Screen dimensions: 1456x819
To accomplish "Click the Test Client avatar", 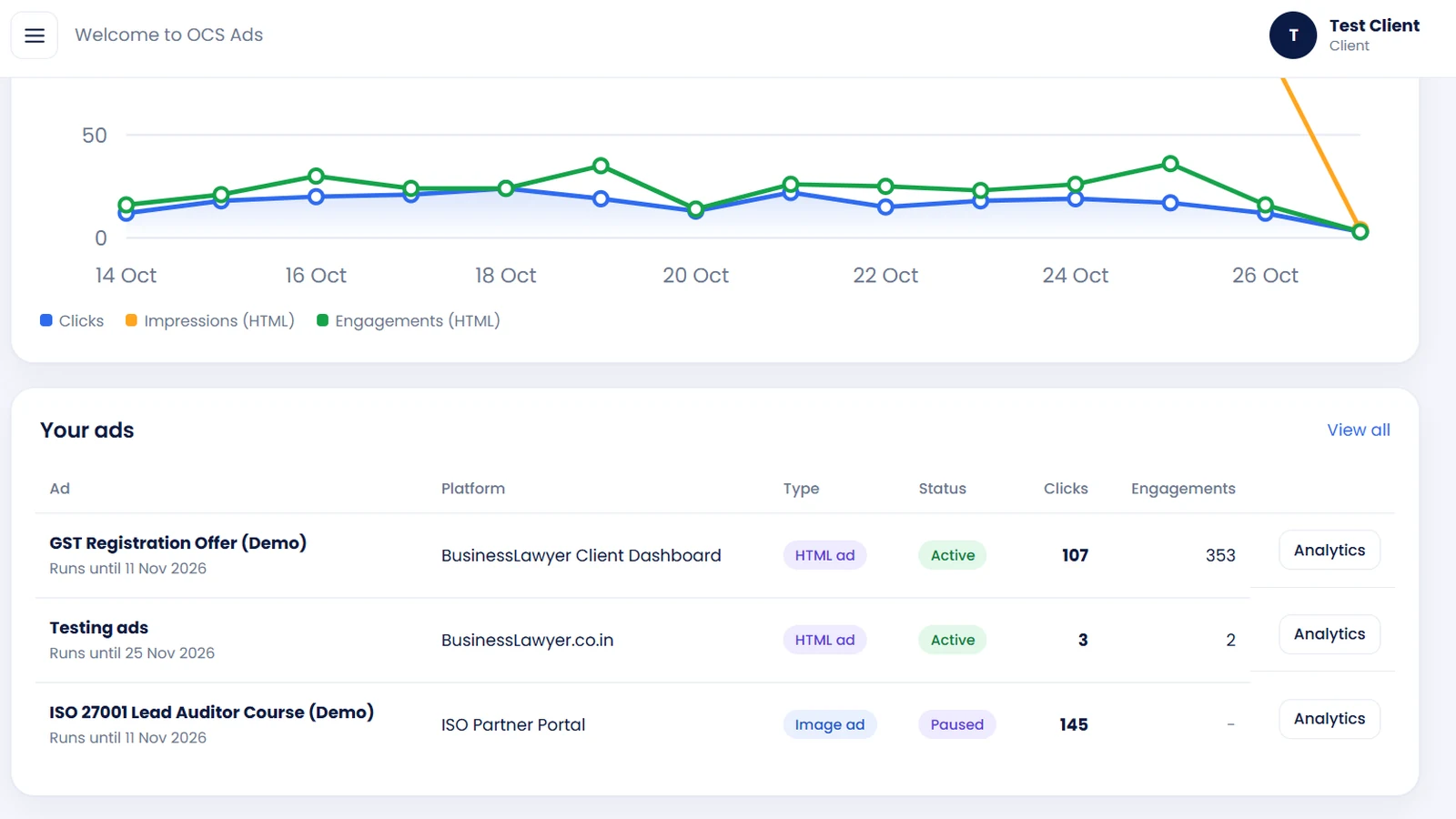I will coord(1293,35).
